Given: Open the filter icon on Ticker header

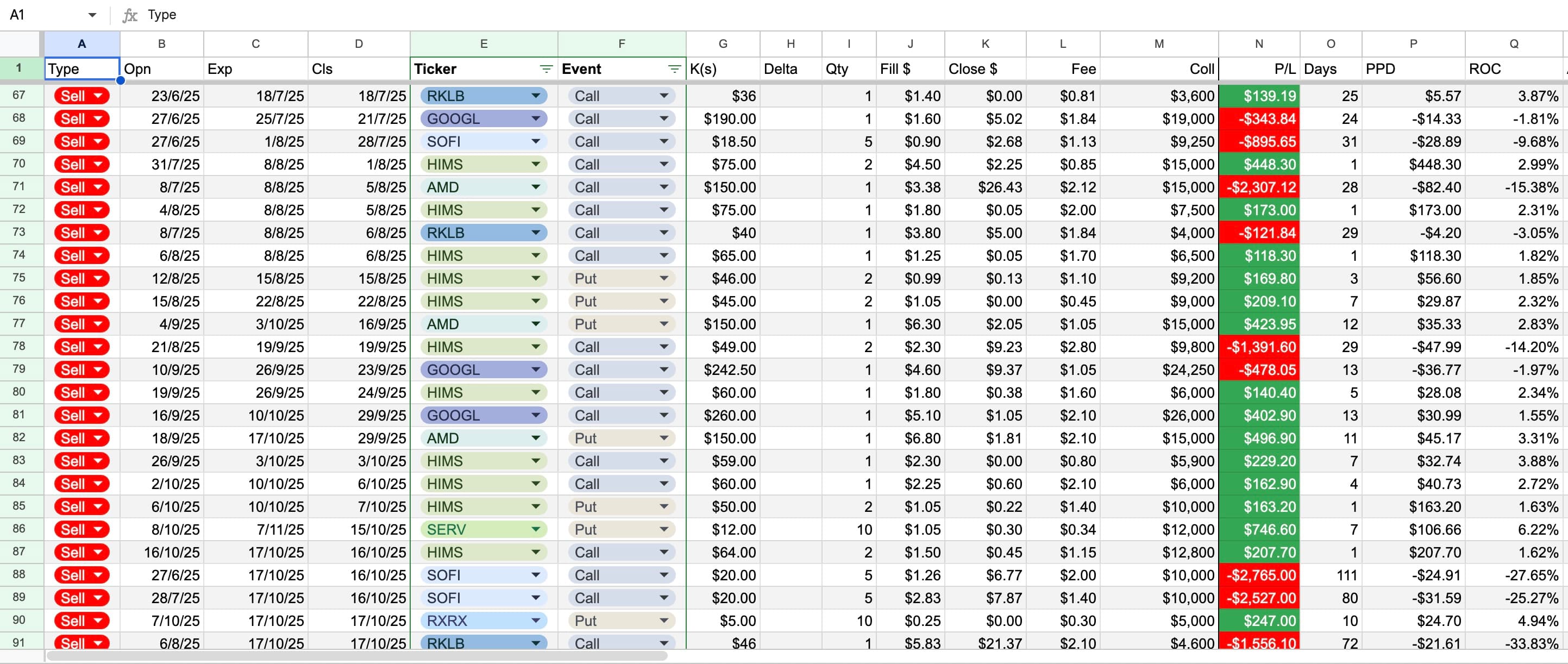Looking at the screenshot, I should [x=545, y=69].
